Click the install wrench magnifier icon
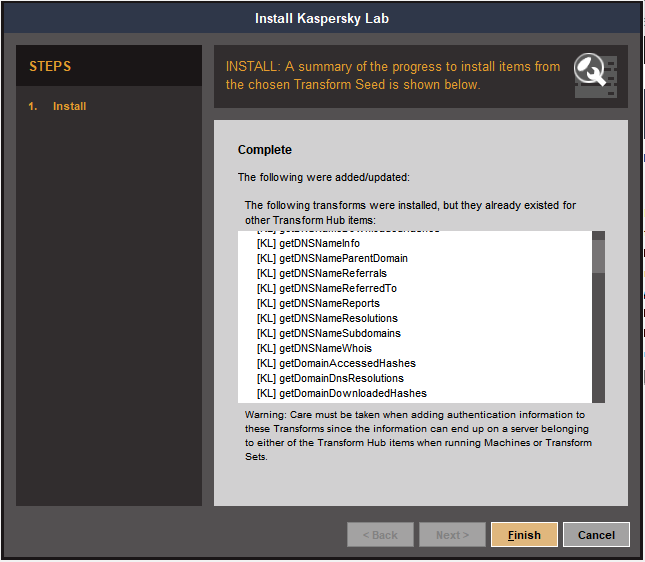This screenshot has height=562, width=645. [x=595, y=77]
